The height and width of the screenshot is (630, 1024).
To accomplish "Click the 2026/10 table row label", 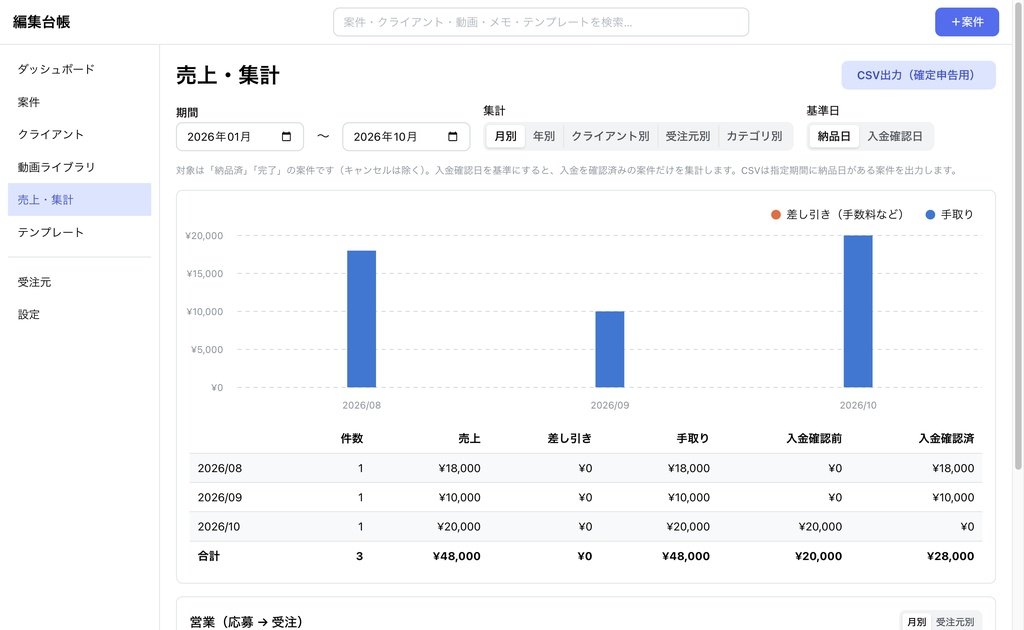I will tap(219, 527).
